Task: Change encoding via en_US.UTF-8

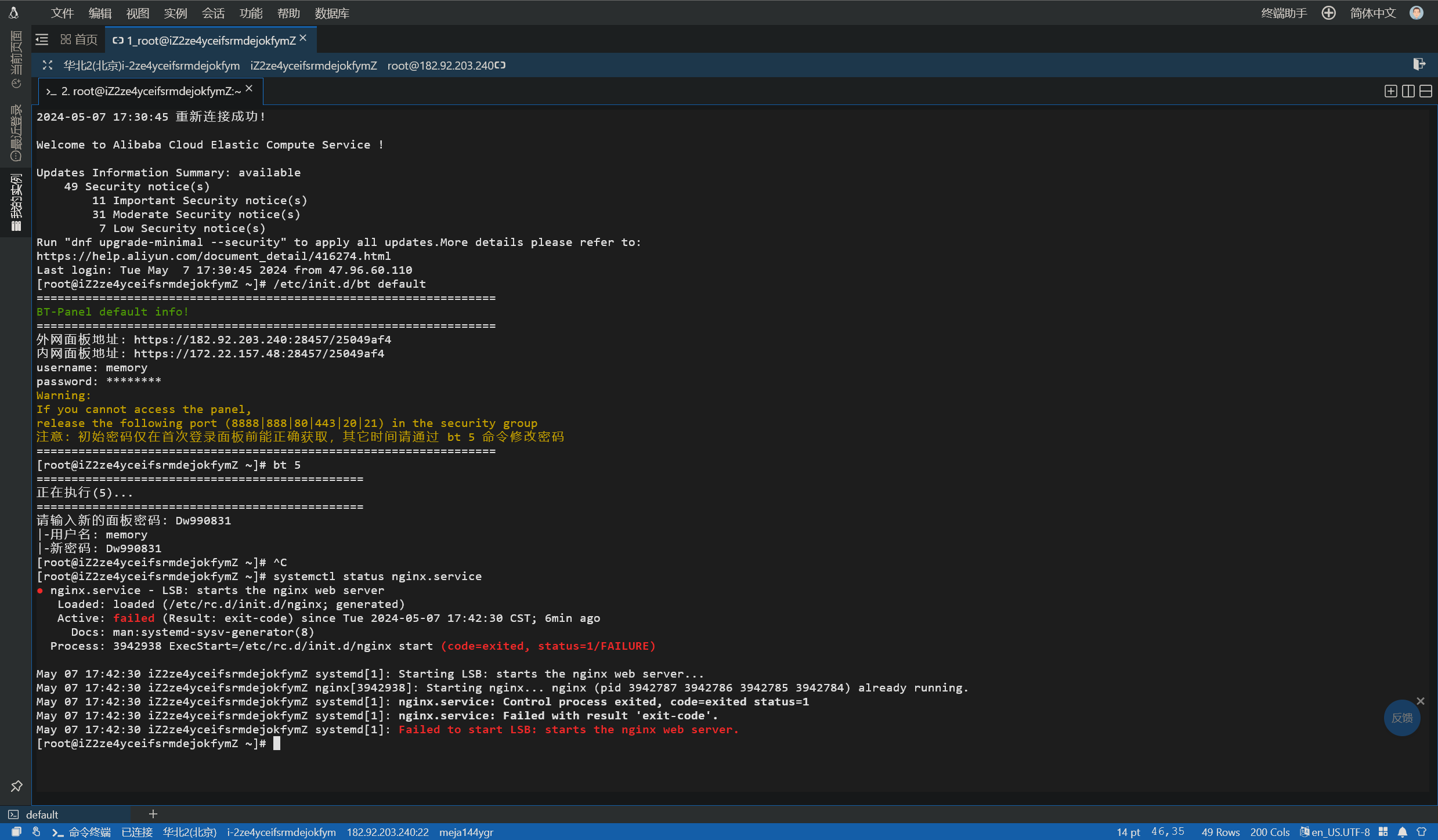Action: click(1341, 832)
